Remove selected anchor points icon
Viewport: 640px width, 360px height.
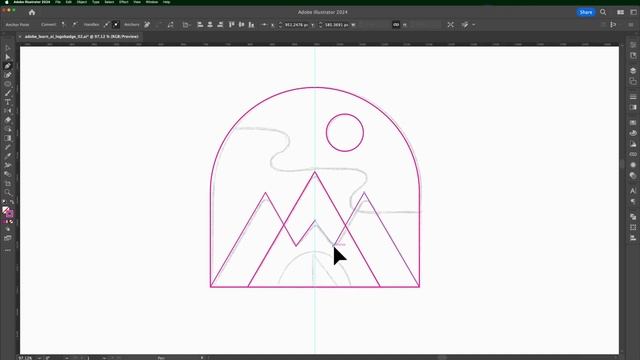(x=147, y=24)
